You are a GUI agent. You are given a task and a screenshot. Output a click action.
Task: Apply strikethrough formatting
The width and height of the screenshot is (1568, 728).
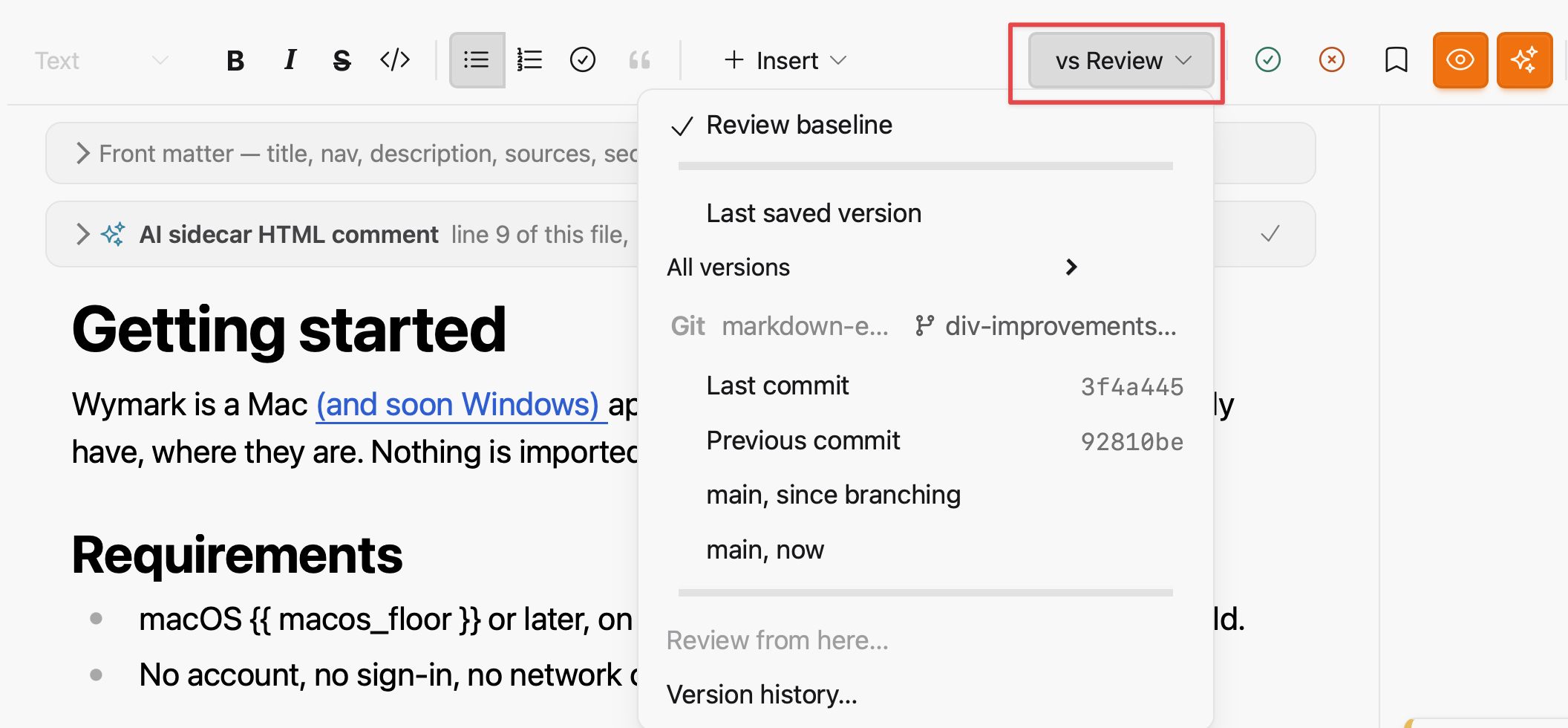point(342,60)
